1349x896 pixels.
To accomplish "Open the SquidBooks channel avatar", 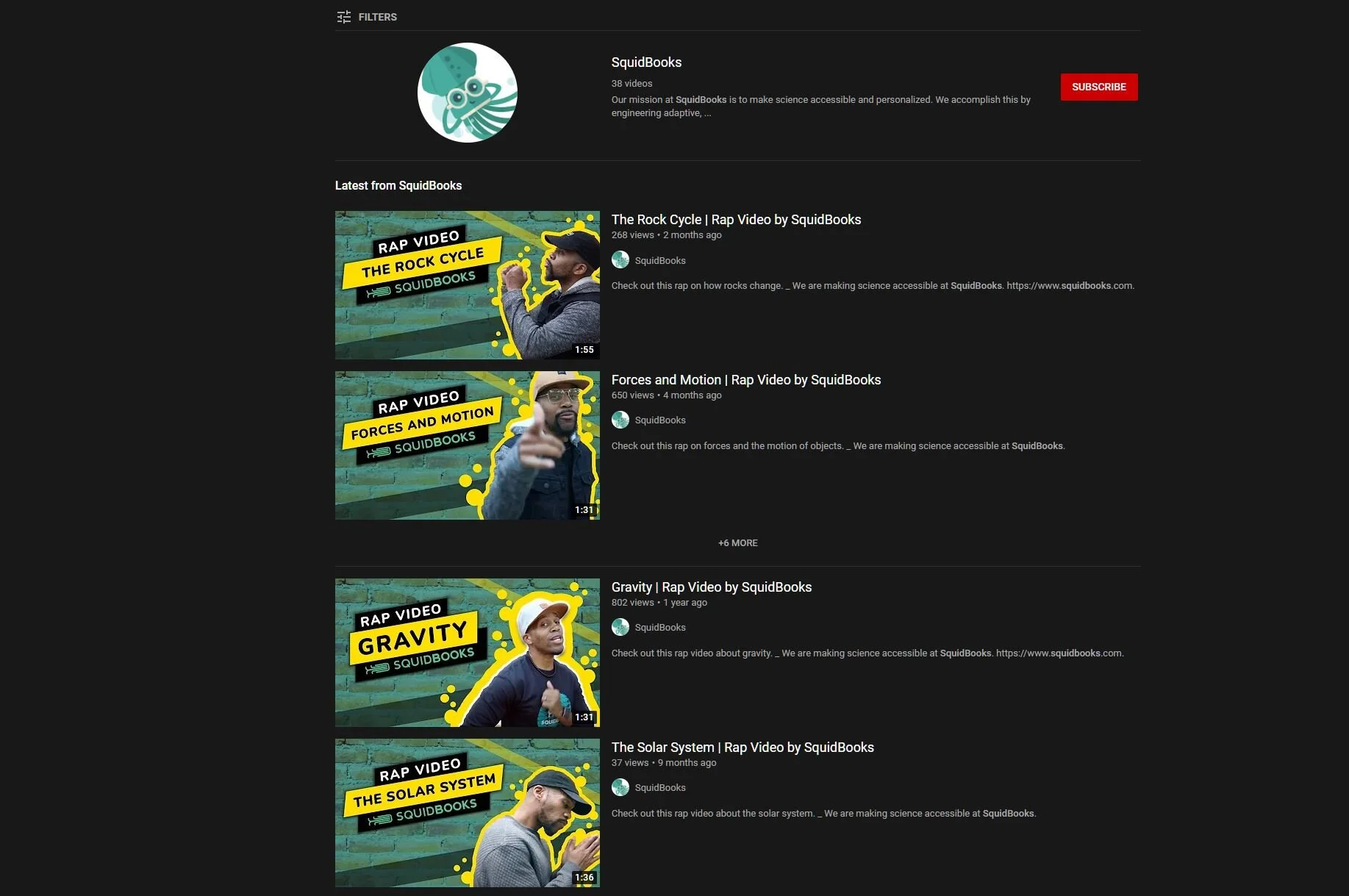I will tap(468, 93).
